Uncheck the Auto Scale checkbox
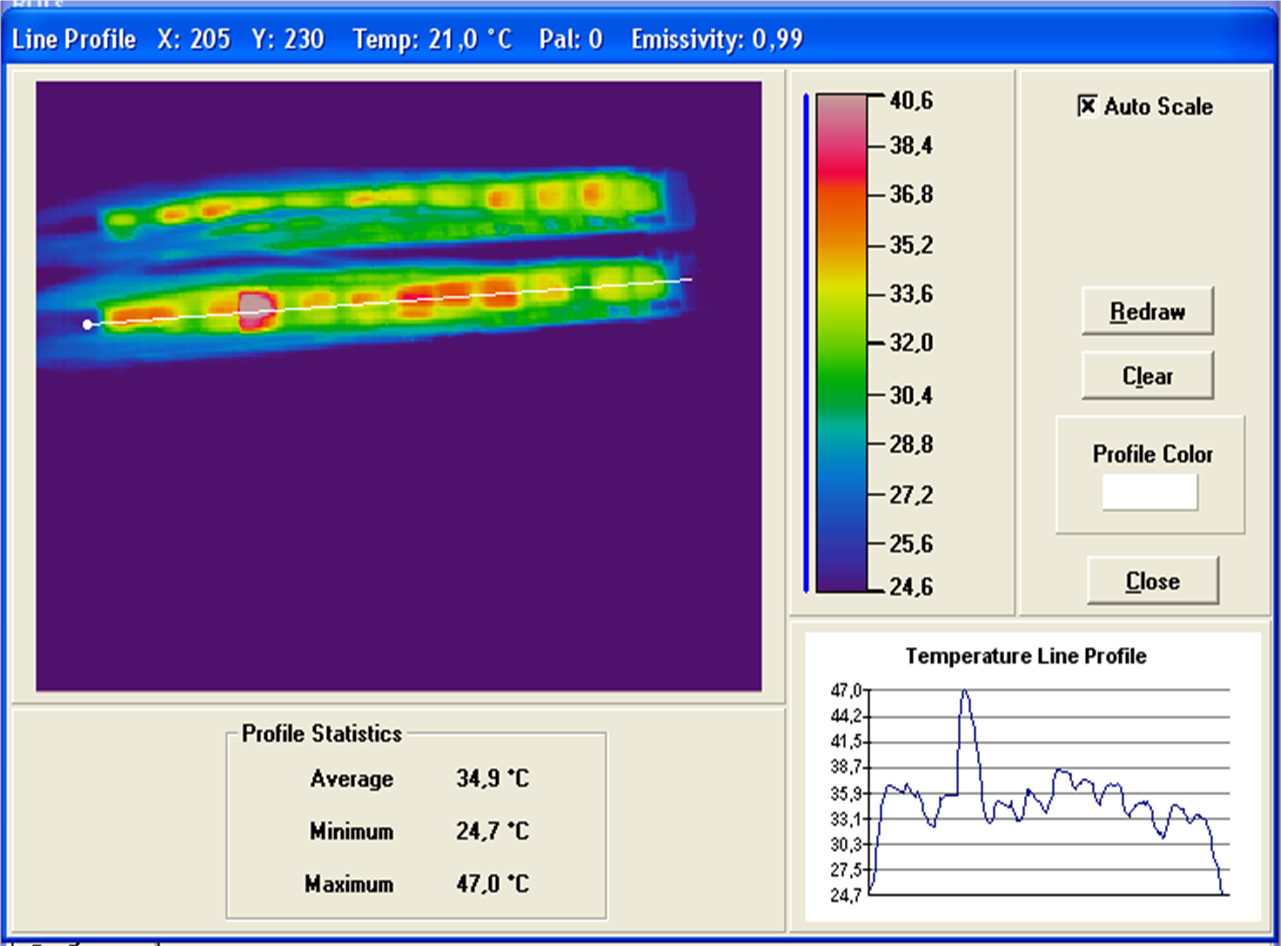 (x=1088, y=106)
